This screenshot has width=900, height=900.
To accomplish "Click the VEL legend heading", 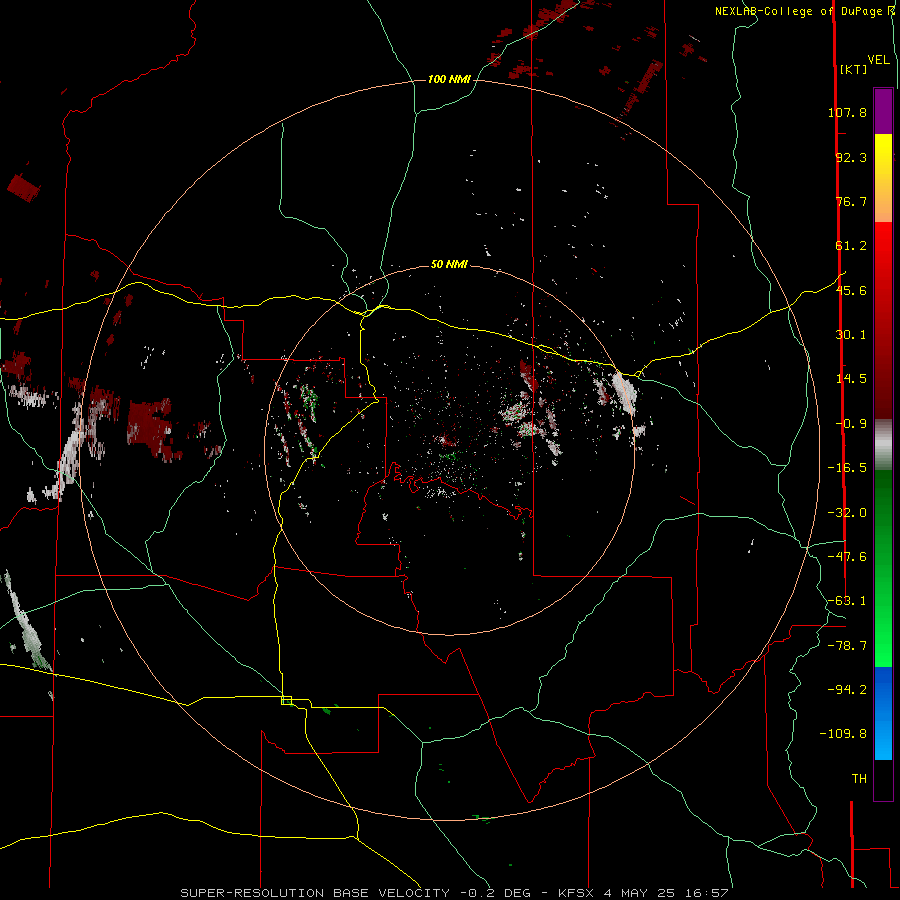I will click(878, 60).
